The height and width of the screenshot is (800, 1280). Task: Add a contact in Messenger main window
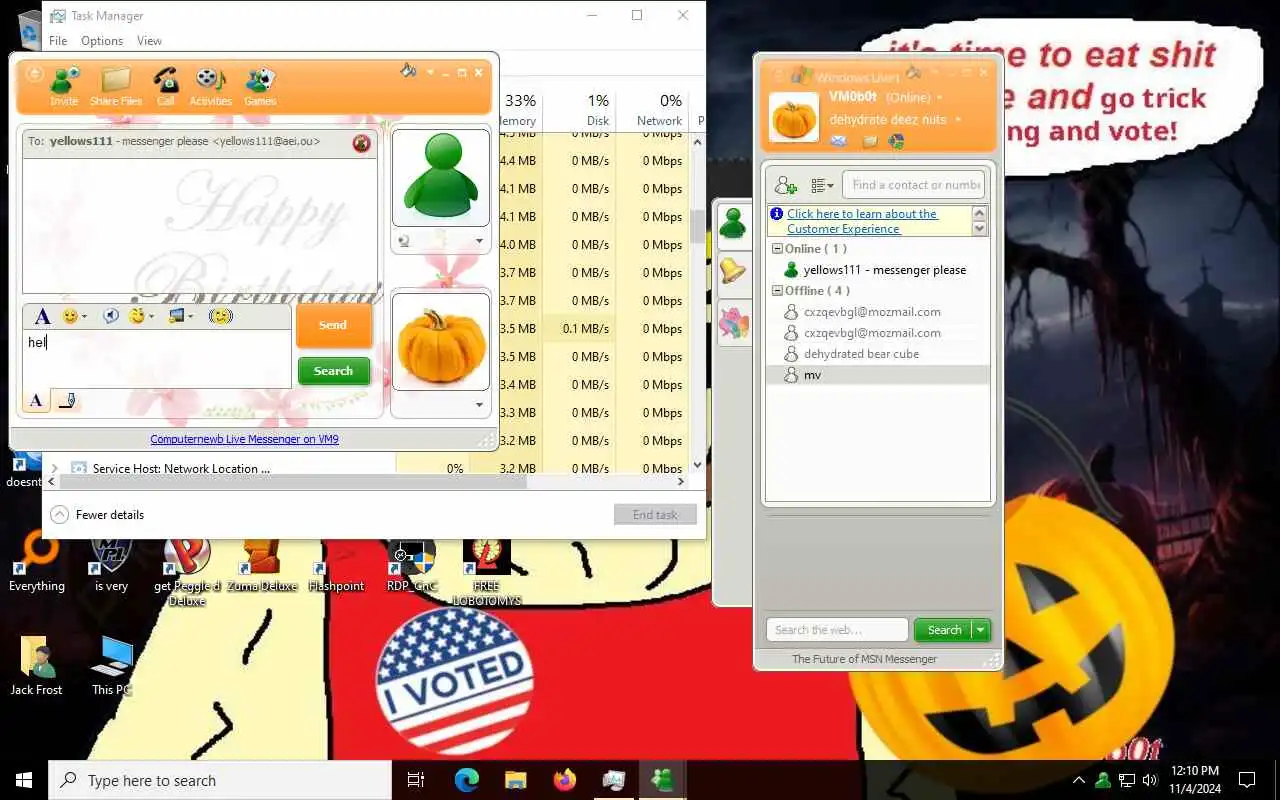click(785, 185)
